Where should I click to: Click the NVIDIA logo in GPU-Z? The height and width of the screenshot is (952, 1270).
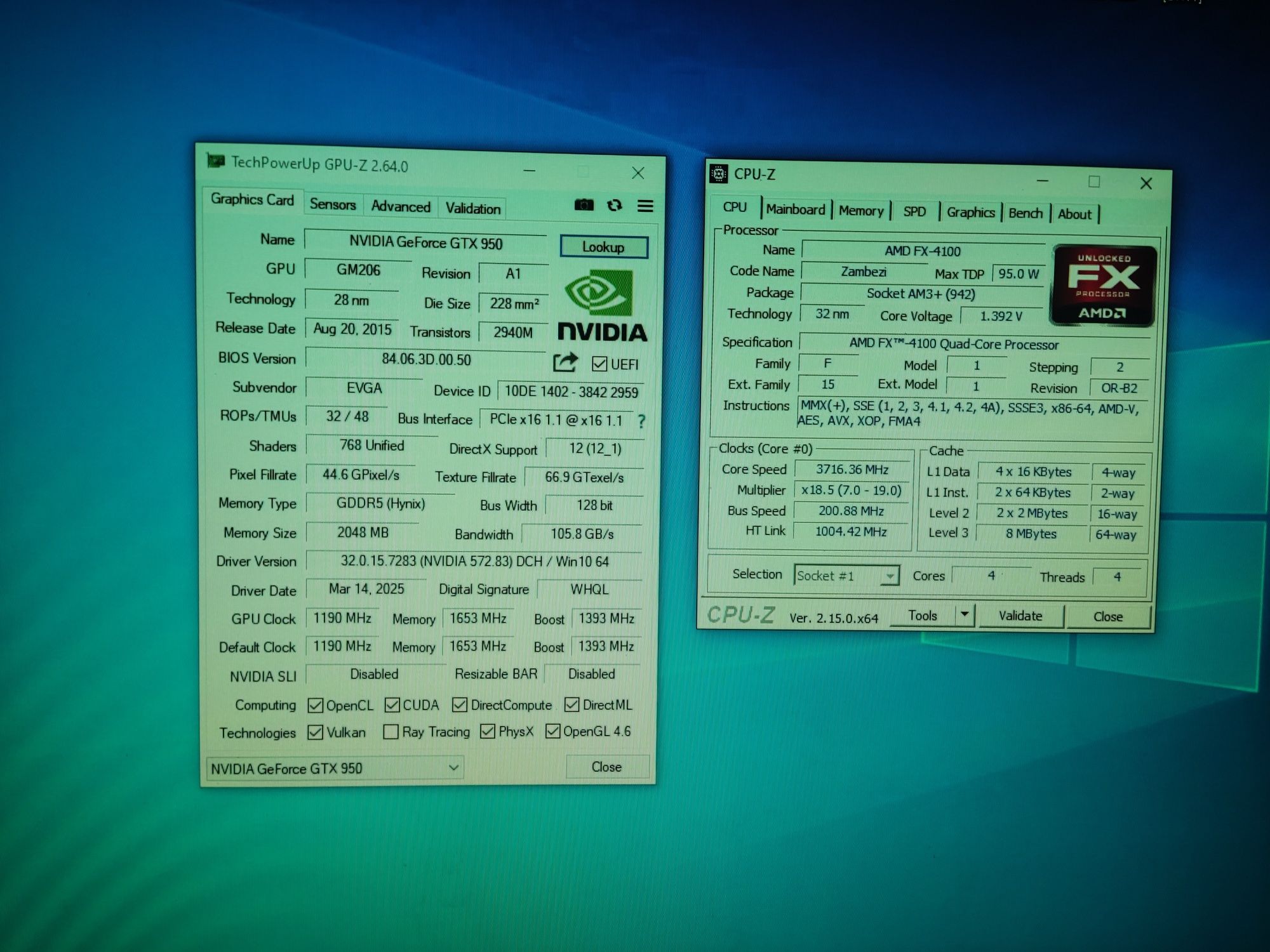coord(602,306)
